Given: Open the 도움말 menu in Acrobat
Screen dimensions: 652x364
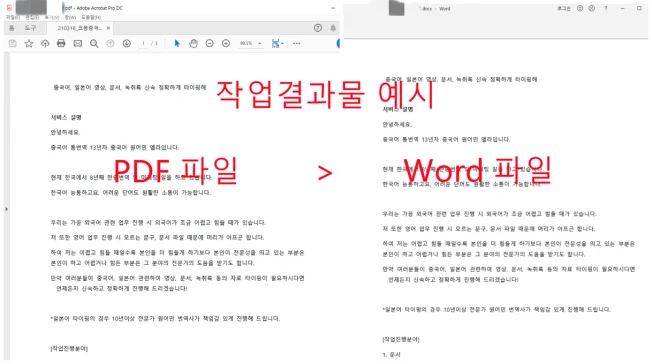Looking at the screenshot, I should [91, 17].
